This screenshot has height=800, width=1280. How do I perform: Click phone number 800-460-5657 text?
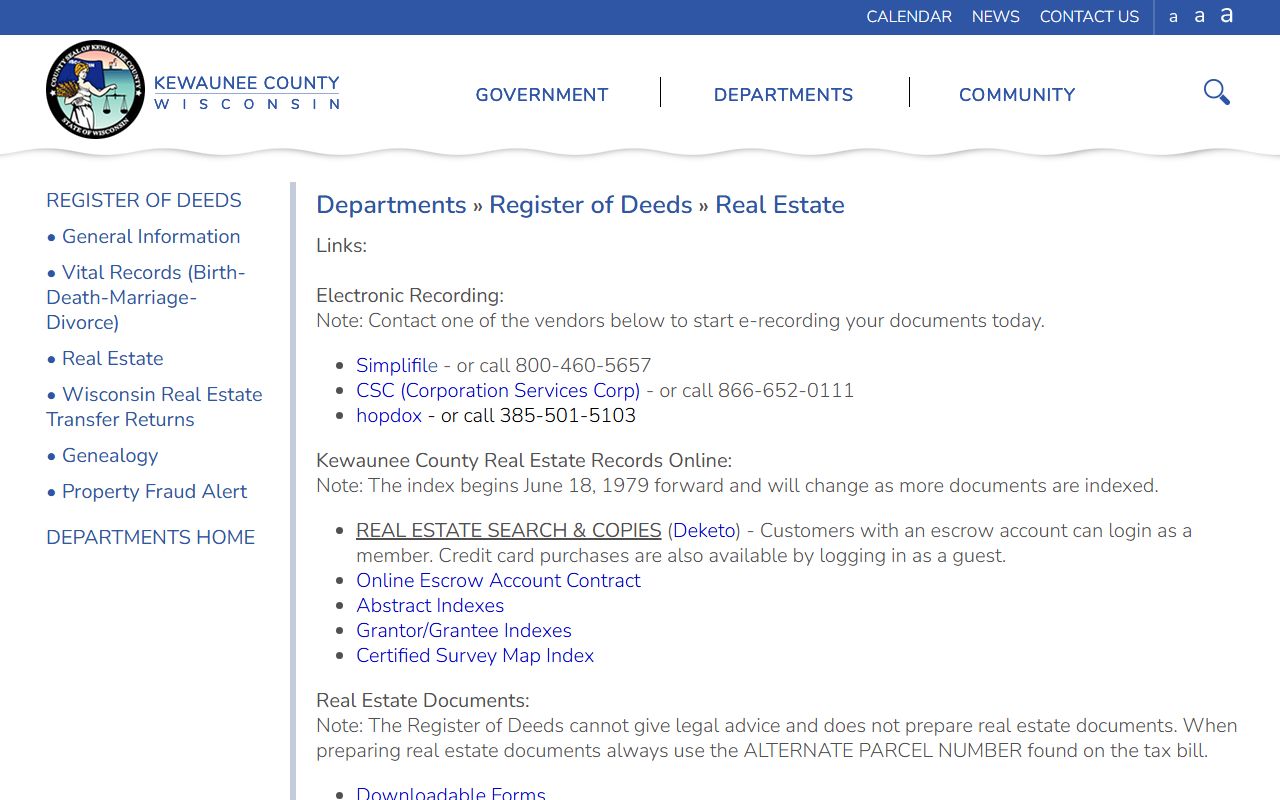coord(583,365)
